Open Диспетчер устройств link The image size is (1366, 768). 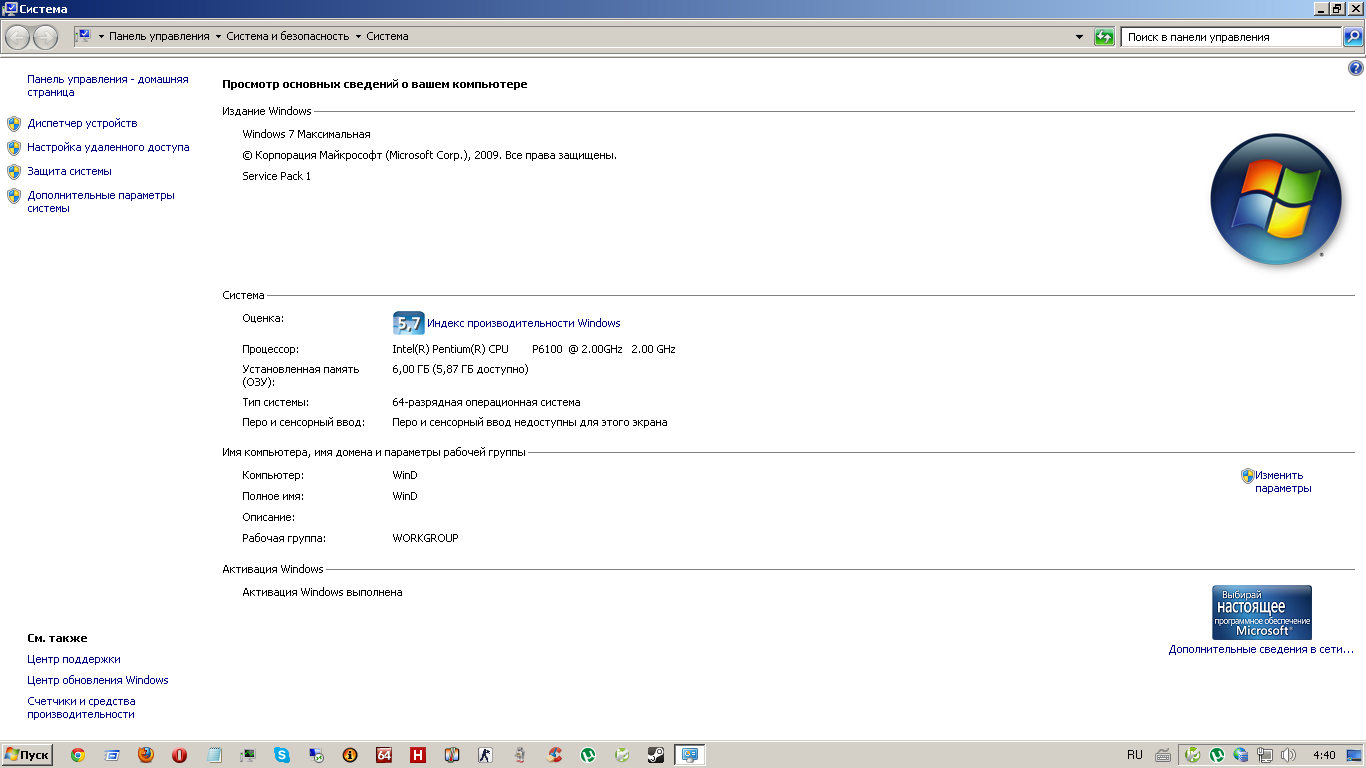[x=82, y=124]
